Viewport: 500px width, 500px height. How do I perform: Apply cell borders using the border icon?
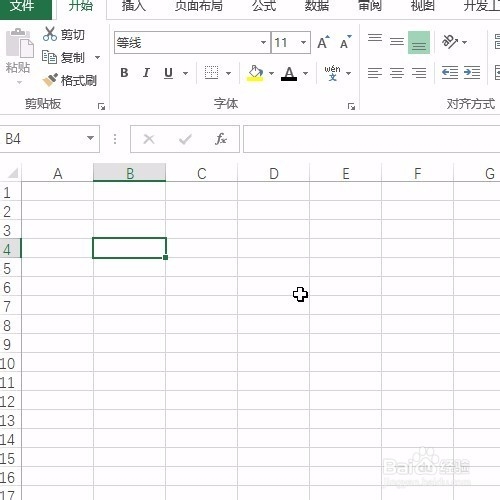coord(211,73)
